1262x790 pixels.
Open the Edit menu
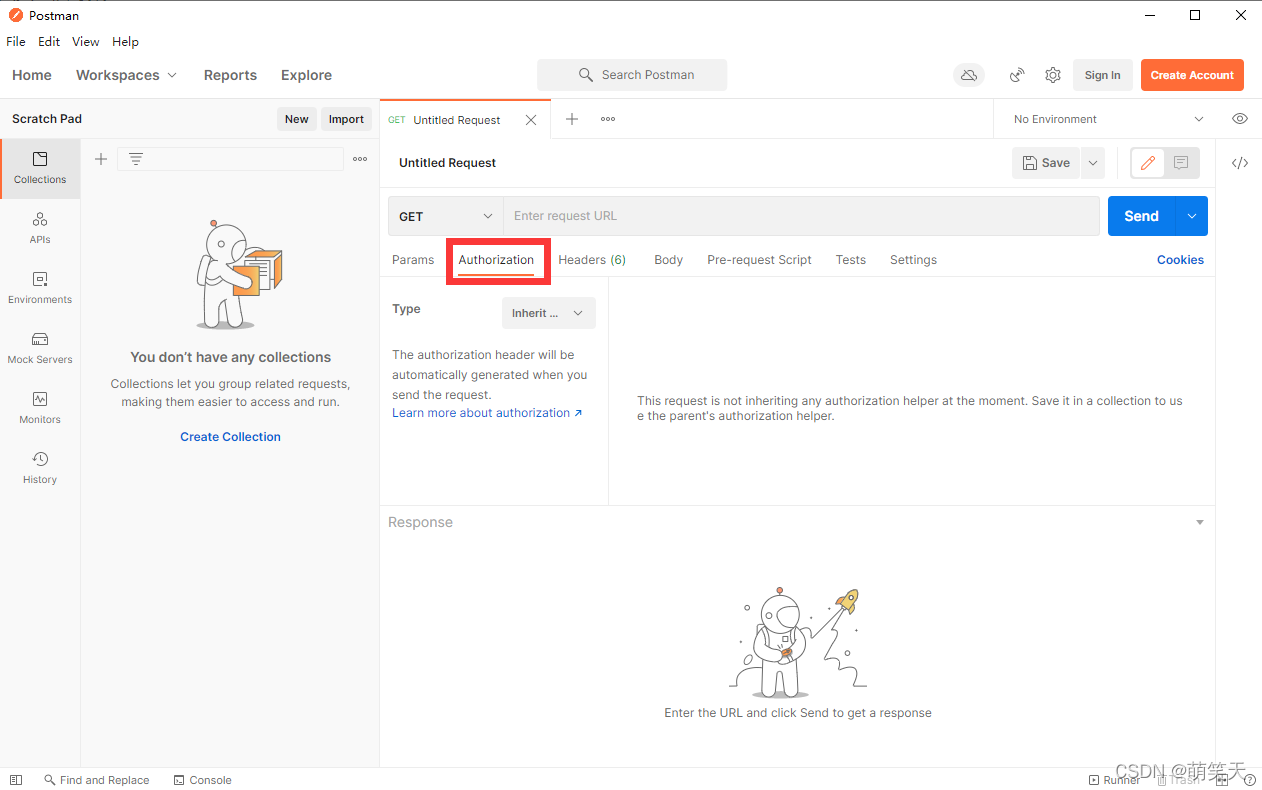pyautogui.click(x=49, y=42)
